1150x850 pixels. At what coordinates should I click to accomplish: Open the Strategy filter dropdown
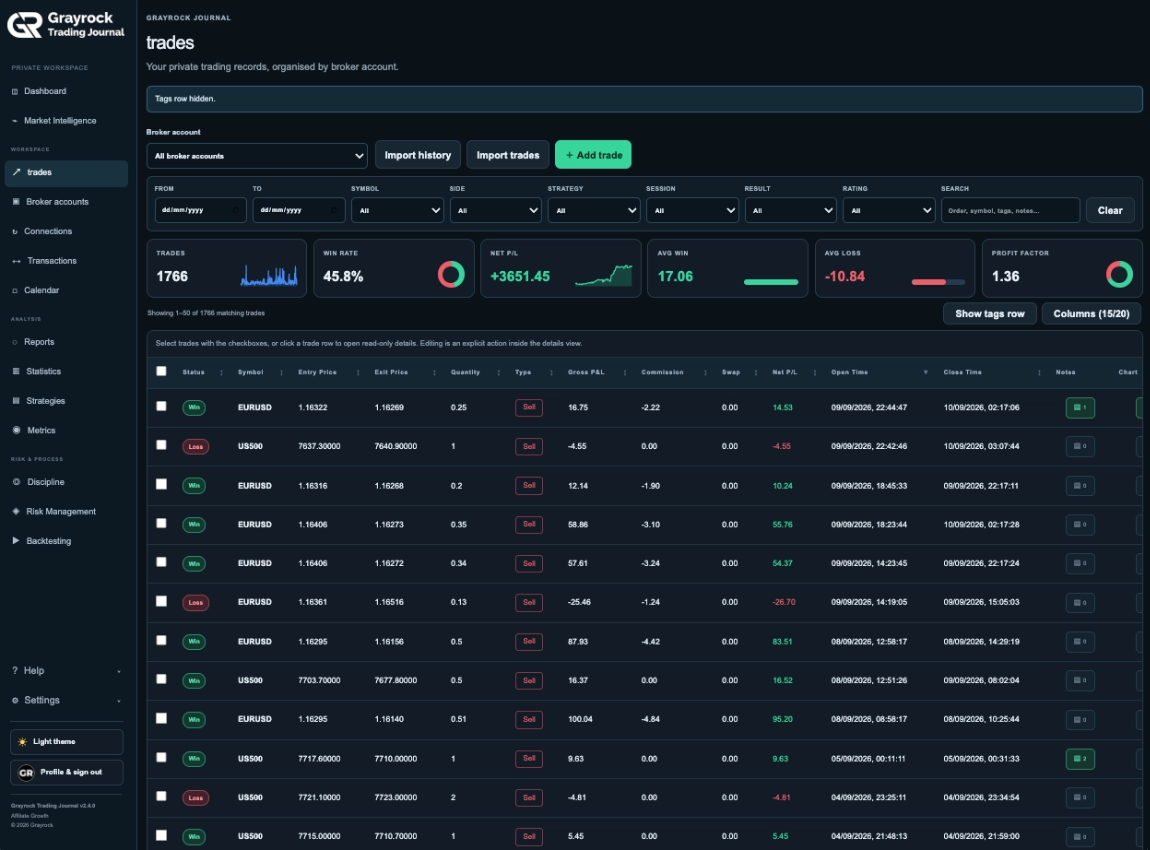pos(593,210)
